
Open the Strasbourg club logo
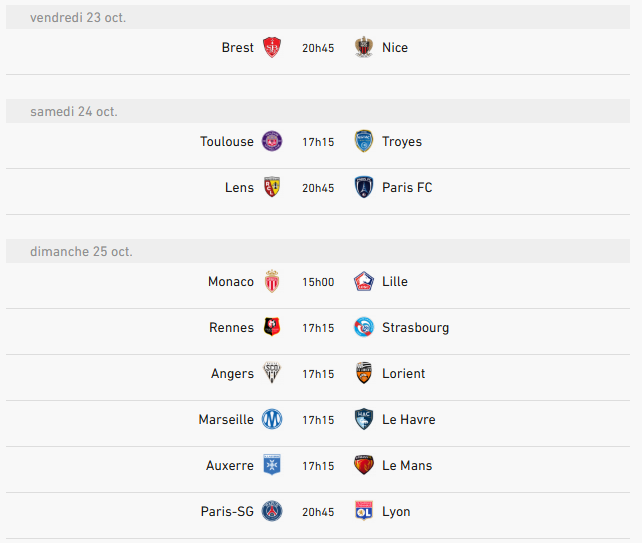[364, 327]
